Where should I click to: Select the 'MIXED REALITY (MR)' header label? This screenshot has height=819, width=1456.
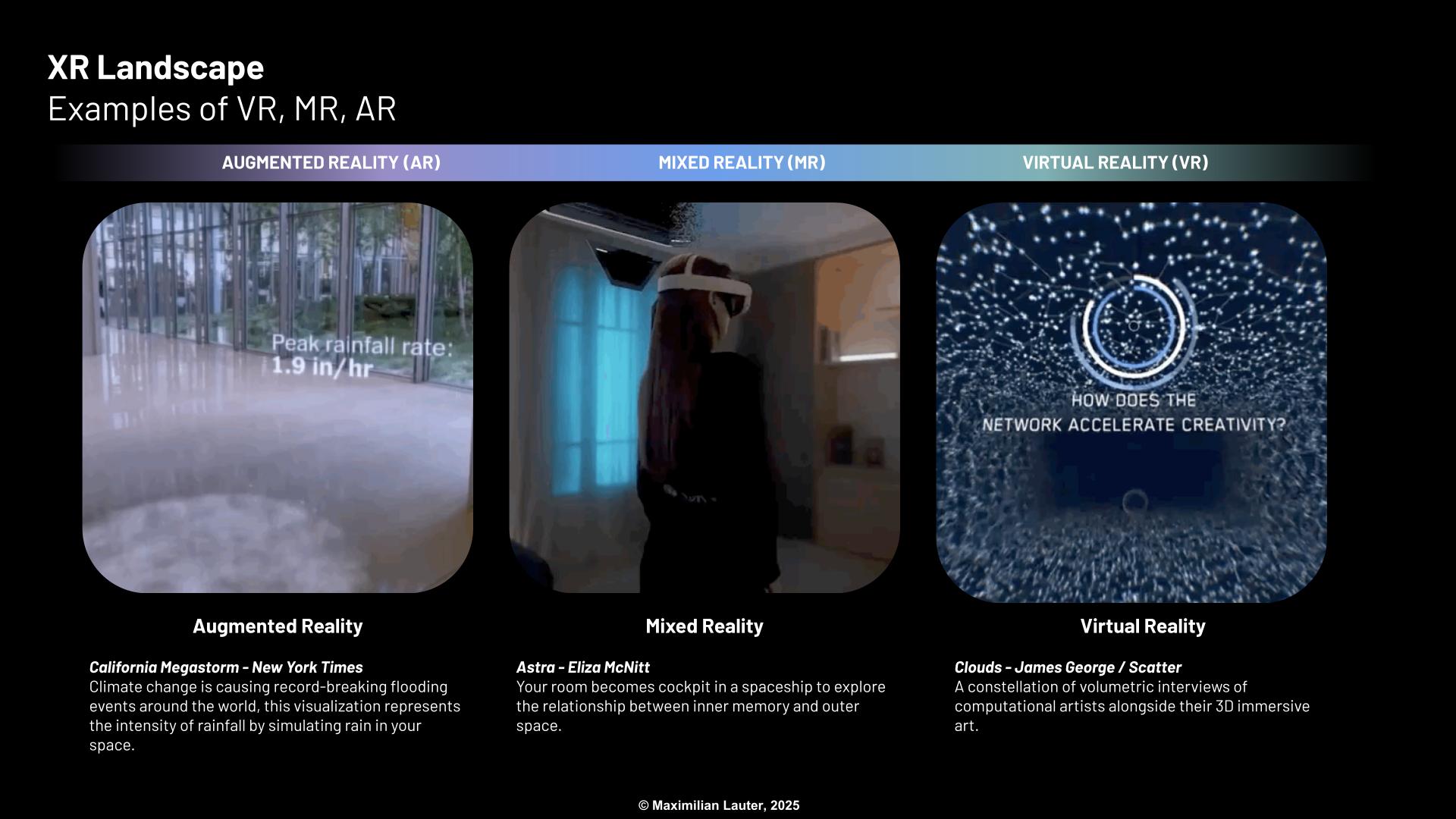[x=742, y=162]
